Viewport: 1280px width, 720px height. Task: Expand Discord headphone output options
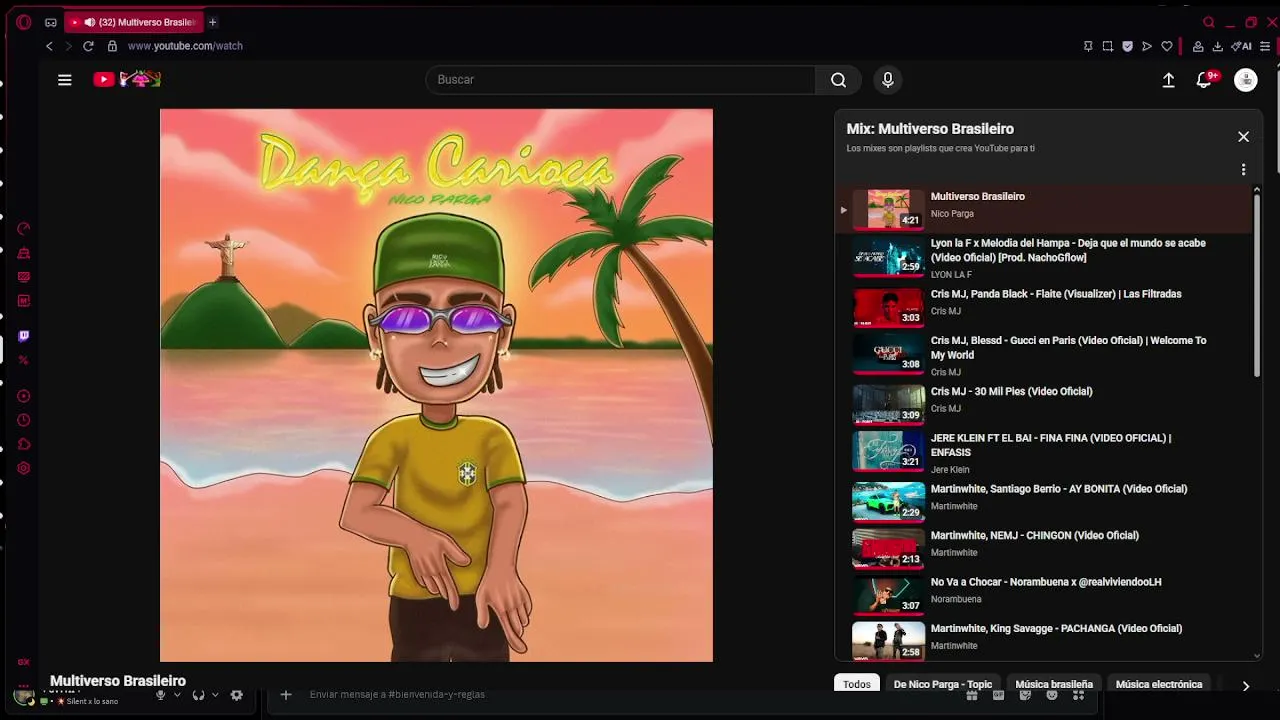tap(215, 695)
